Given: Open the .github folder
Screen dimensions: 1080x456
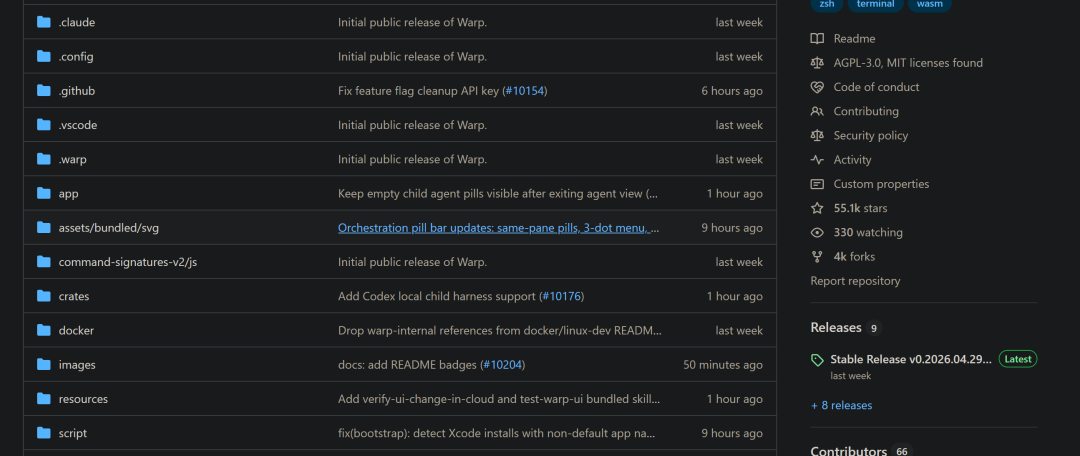Looking at the screenshot, I should [76, 90].
